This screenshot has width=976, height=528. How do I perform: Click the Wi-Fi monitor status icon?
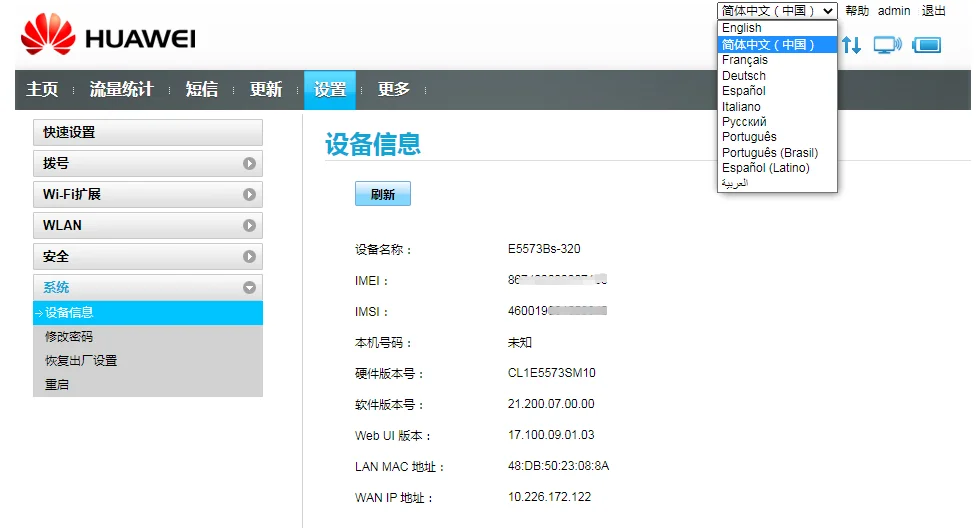887,45
